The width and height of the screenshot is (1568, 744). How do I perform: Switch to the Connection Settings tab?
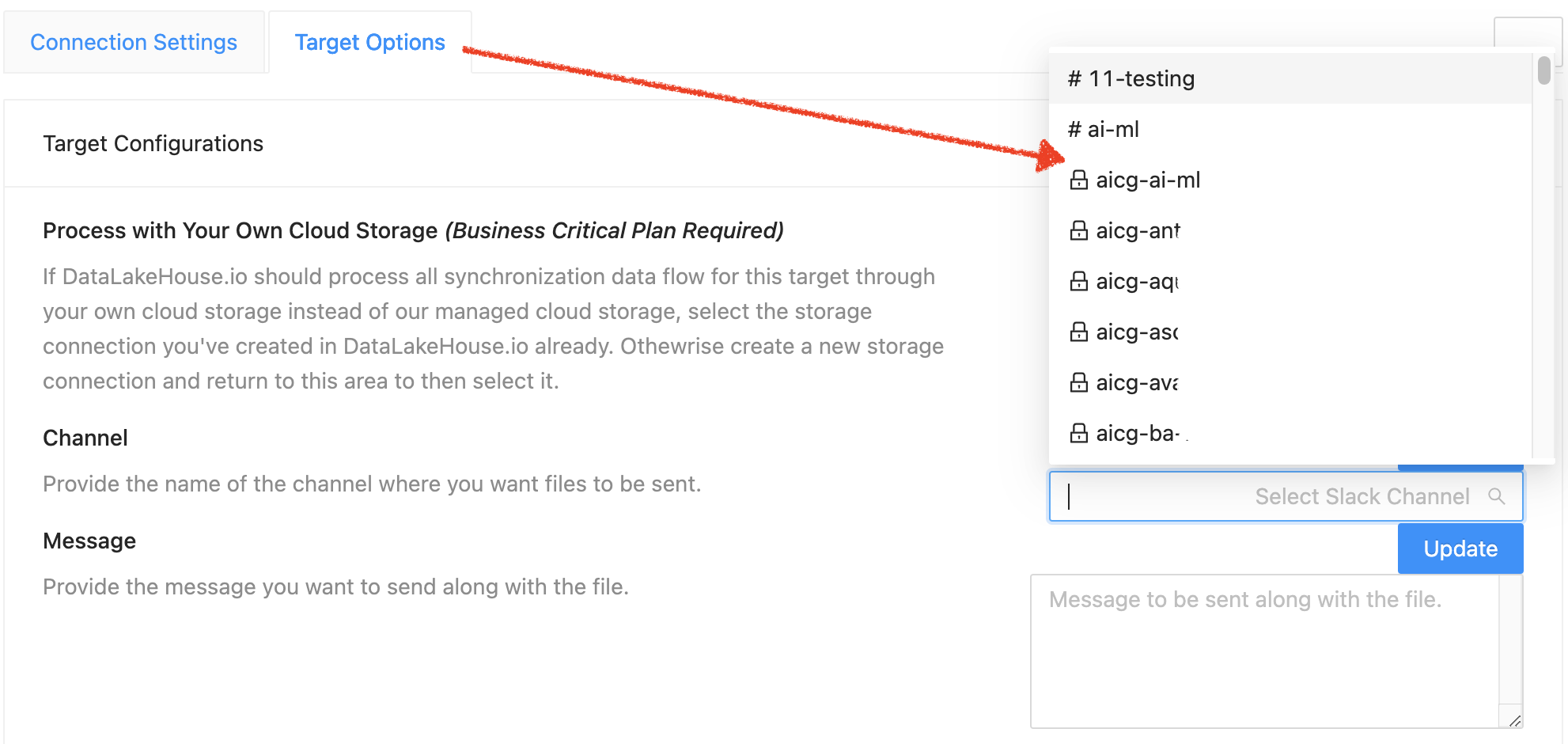tap(134, 43)
